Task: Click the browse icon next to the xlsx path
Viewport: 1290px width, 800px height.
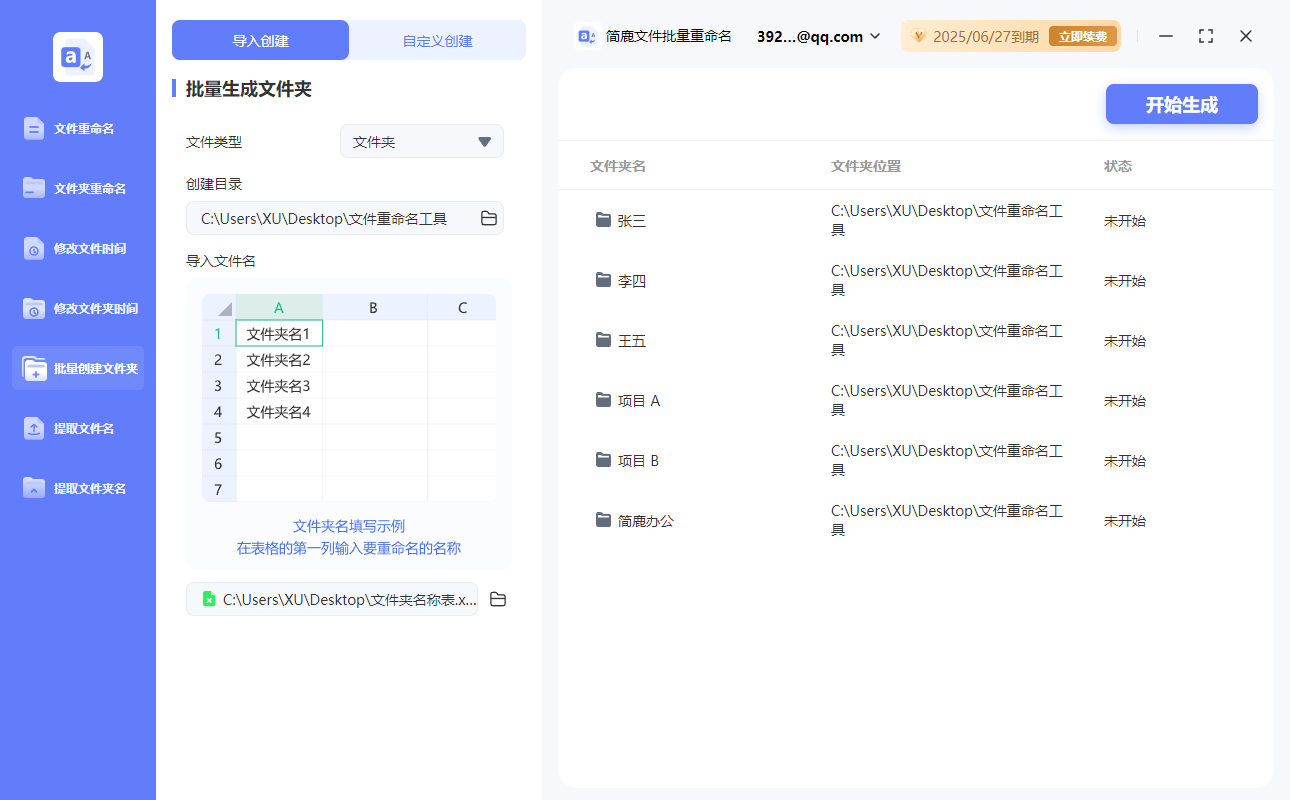Action: pos(498,599)
